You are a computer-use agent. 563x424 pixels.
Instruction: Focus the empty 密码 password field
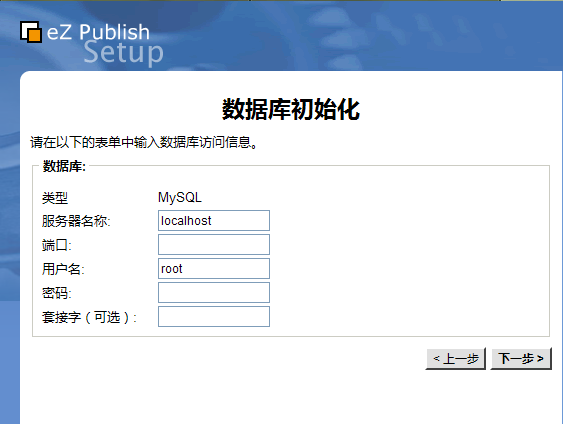pyautogui.click(x=214, y=293)
